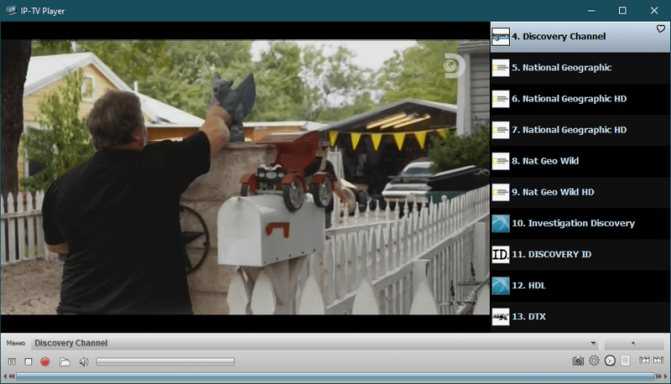This screenshot has height=384, width=671.
Task: Click the pause playback icon
Action: coord(12,362)
